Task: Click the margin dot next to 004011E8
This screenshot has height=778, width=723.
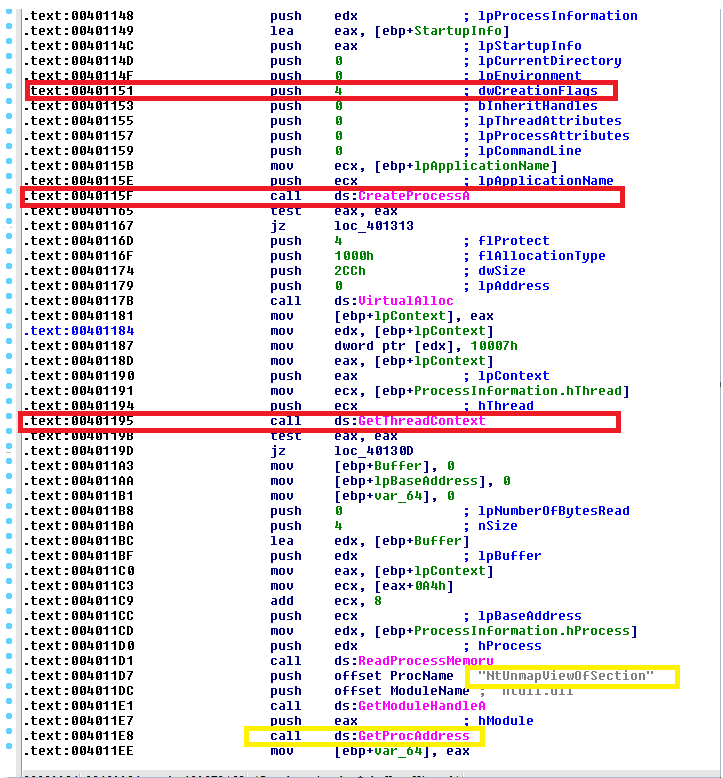Action: (9, 736)
